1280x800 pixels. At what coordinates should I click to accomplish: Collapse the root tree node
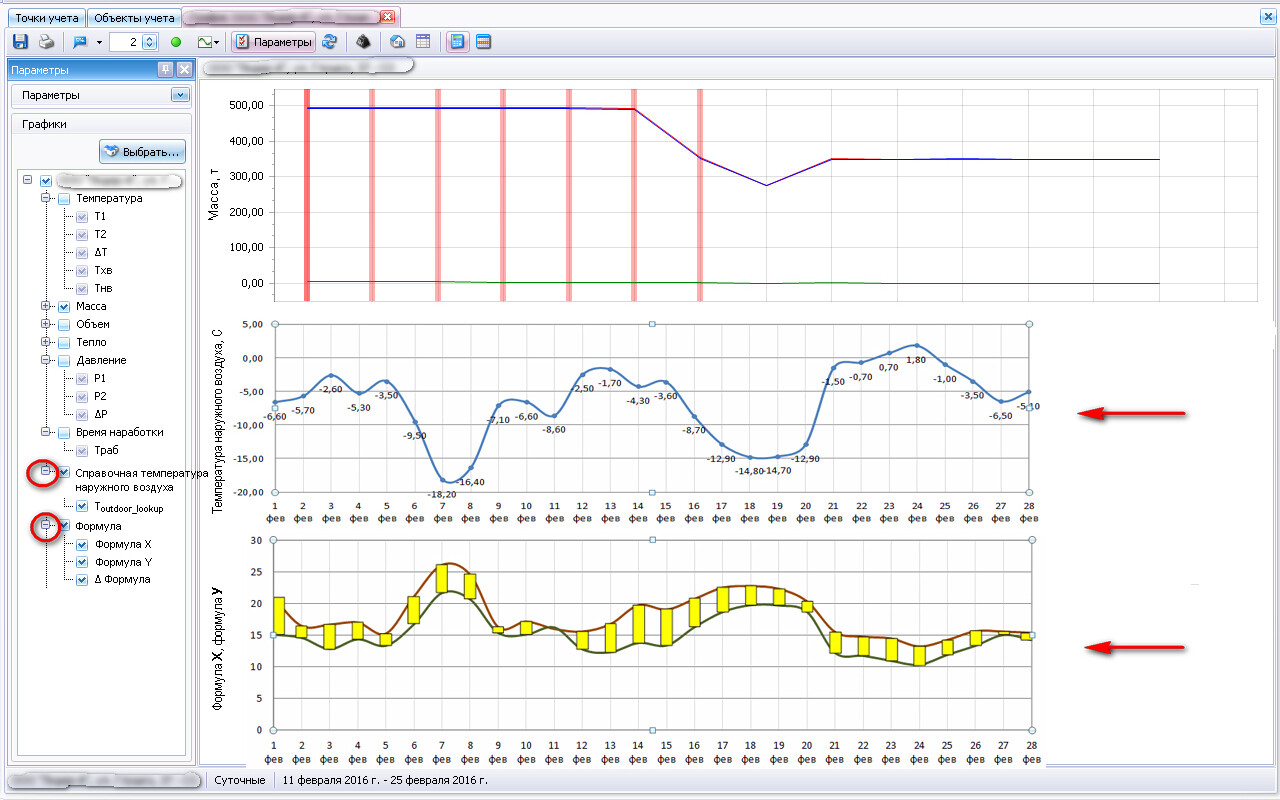click(28, 181)
